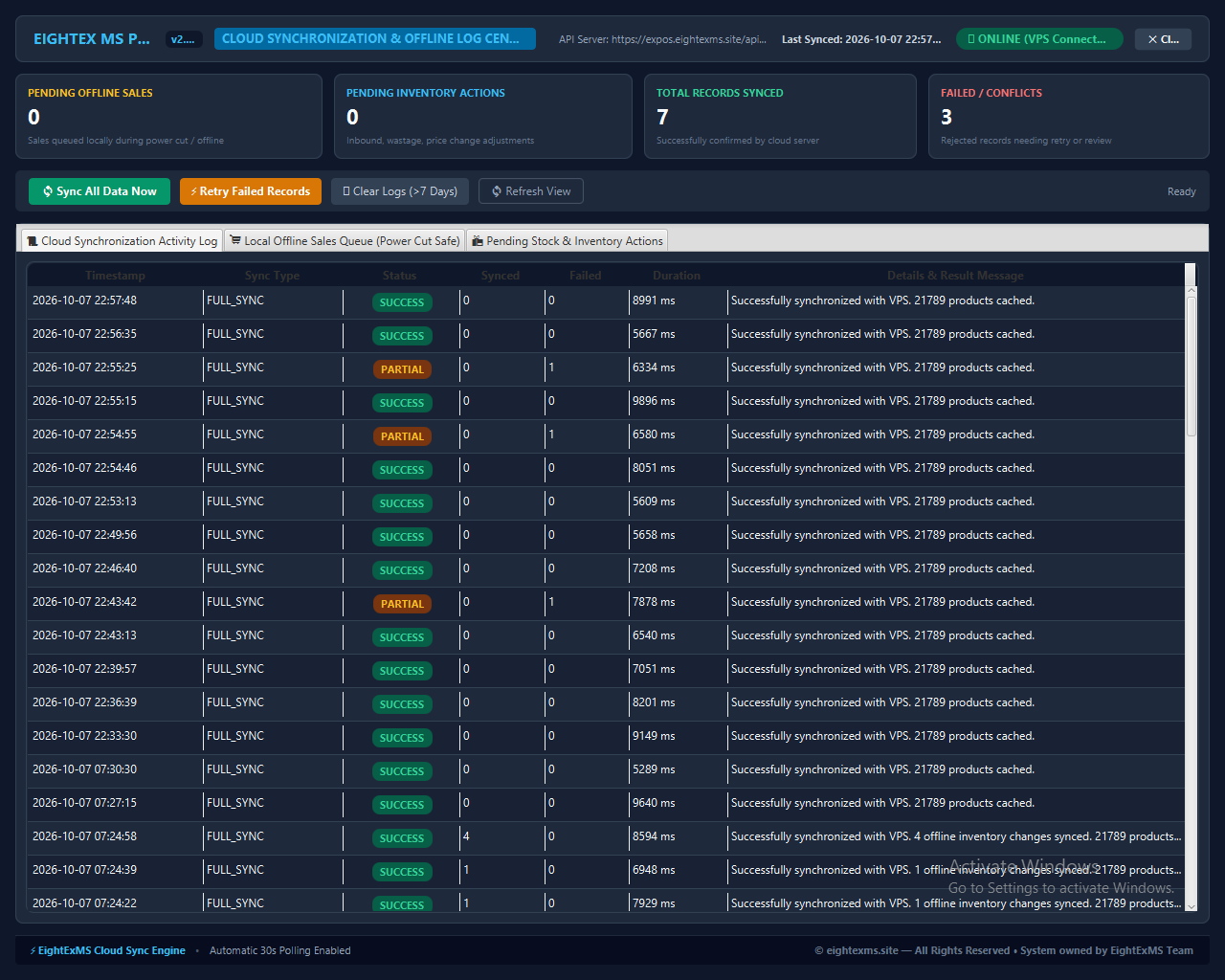Click the result message in the 22:57:48 row
The width and height of the screenshot is (1225, 980).
[x=882, y=301]
